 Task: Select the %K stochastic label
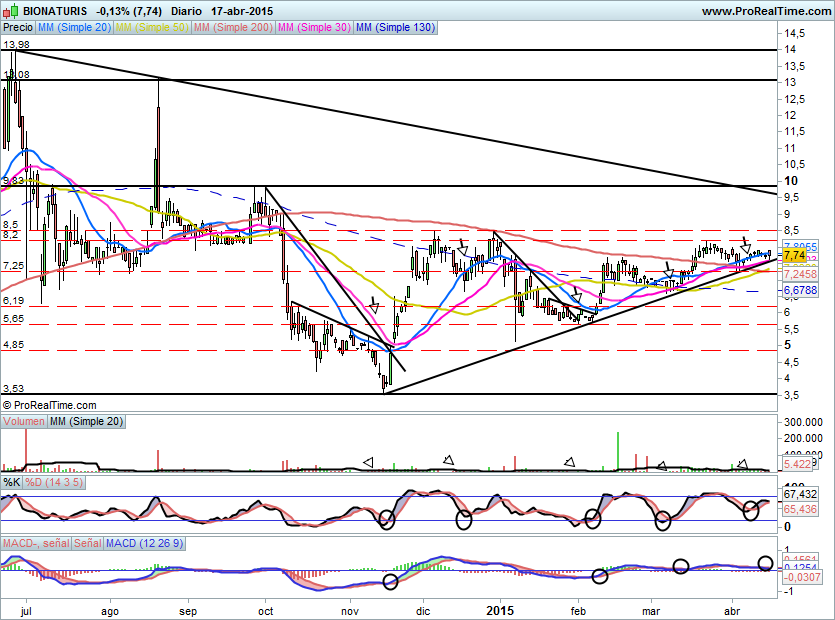tap(12, 483)
